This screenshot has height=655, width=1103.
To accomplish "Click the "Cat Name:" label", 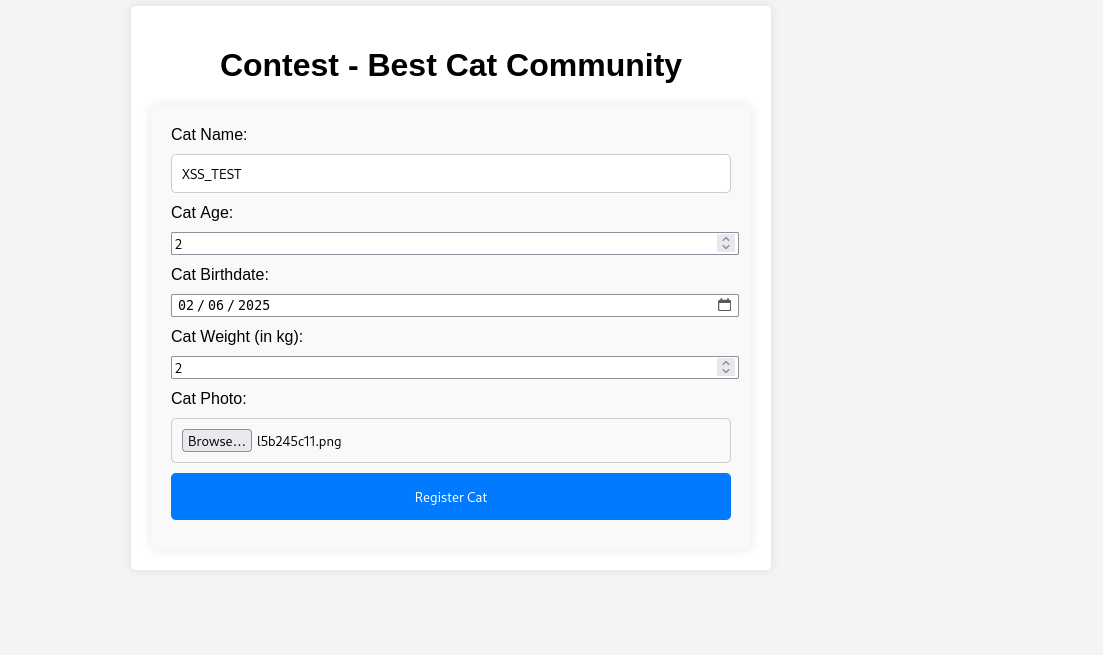I will [209, 135].
